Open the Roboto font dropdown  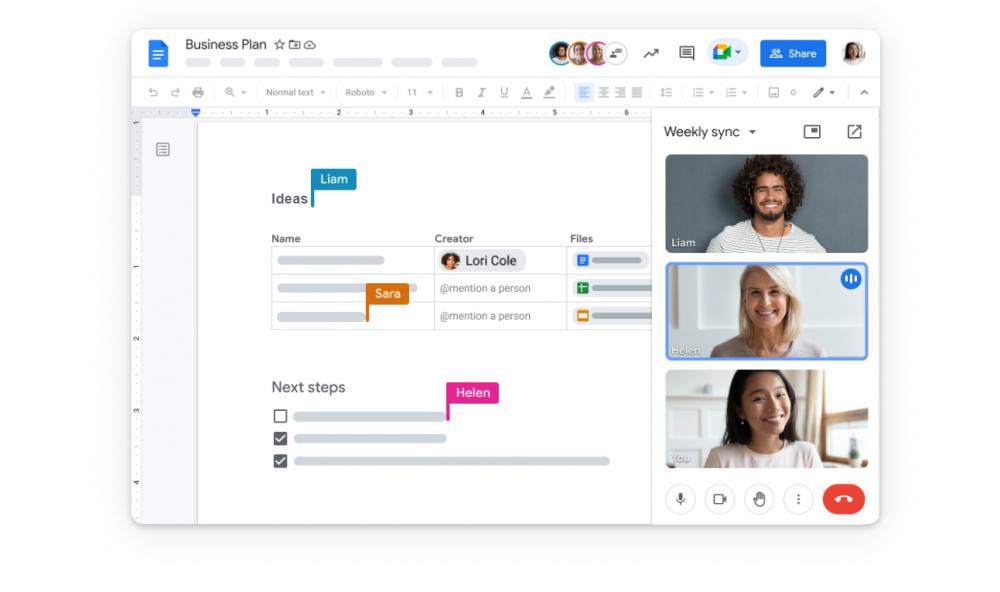click(x=366, y=92)
